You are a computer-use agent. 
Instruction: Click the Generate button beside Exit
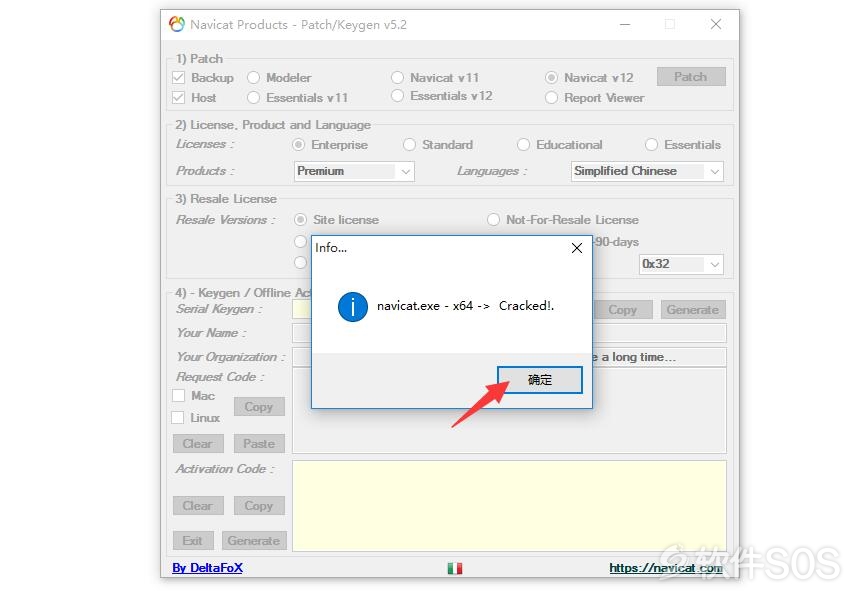tap(254, 541)
